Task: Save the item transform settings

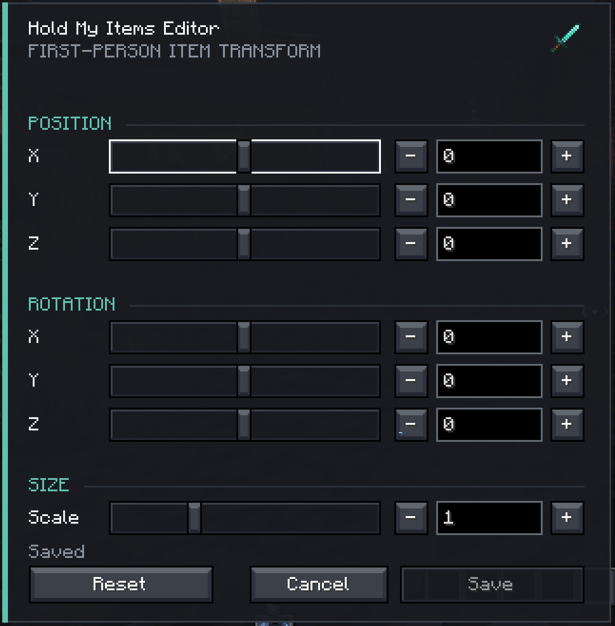Action: pos(492,584)
